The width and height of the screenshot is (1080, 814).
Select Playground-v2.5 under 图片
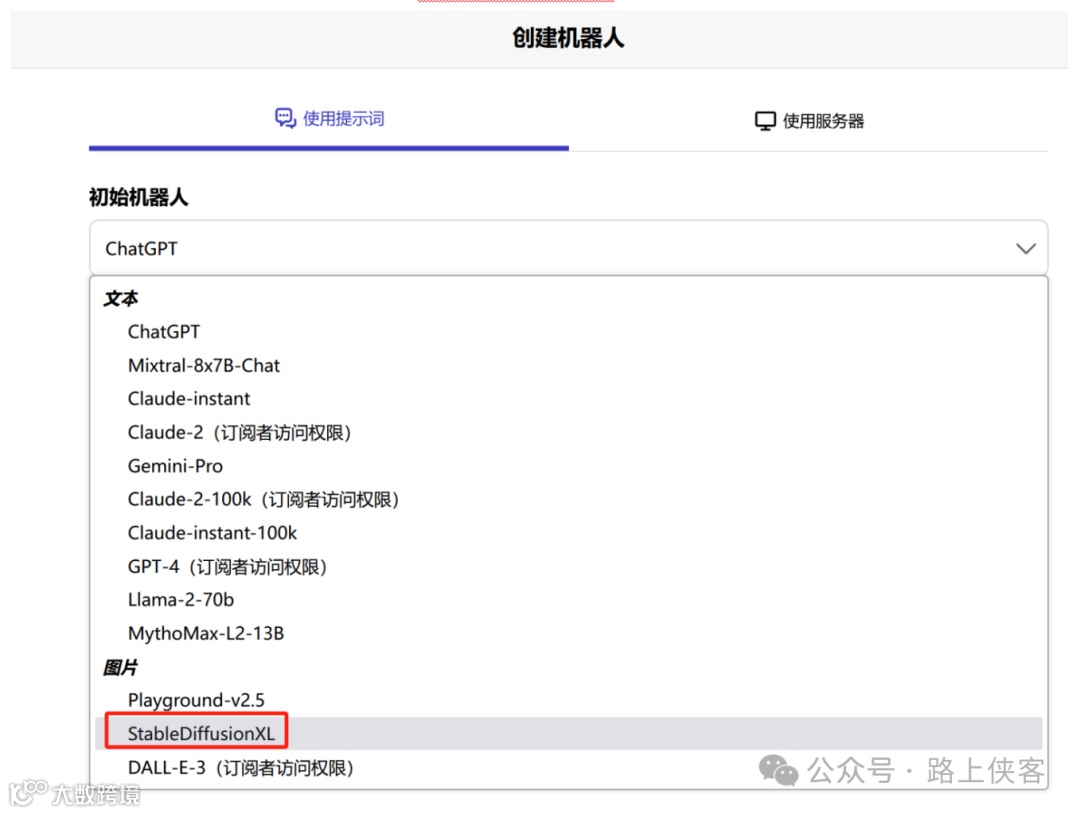pyautogui.click(x=568, y=700)
